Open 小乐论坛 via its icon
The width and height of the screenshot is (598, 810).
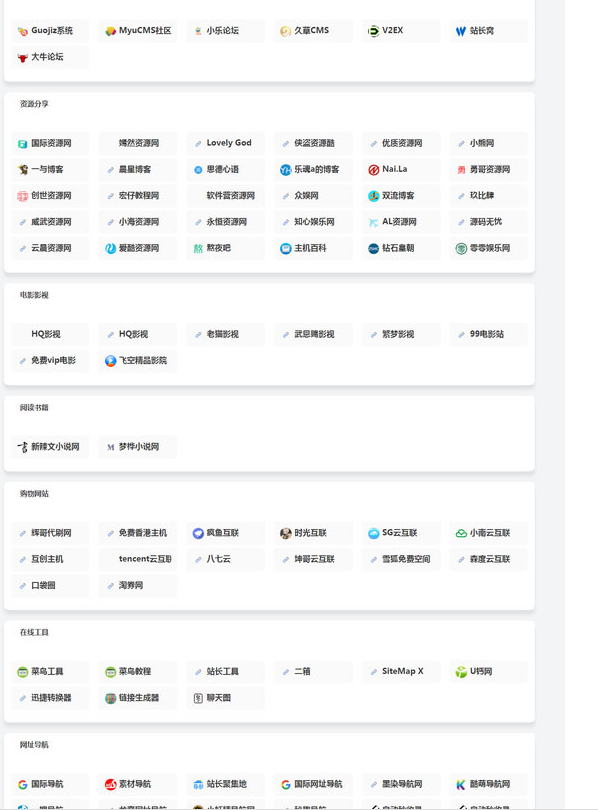[198, 32]
